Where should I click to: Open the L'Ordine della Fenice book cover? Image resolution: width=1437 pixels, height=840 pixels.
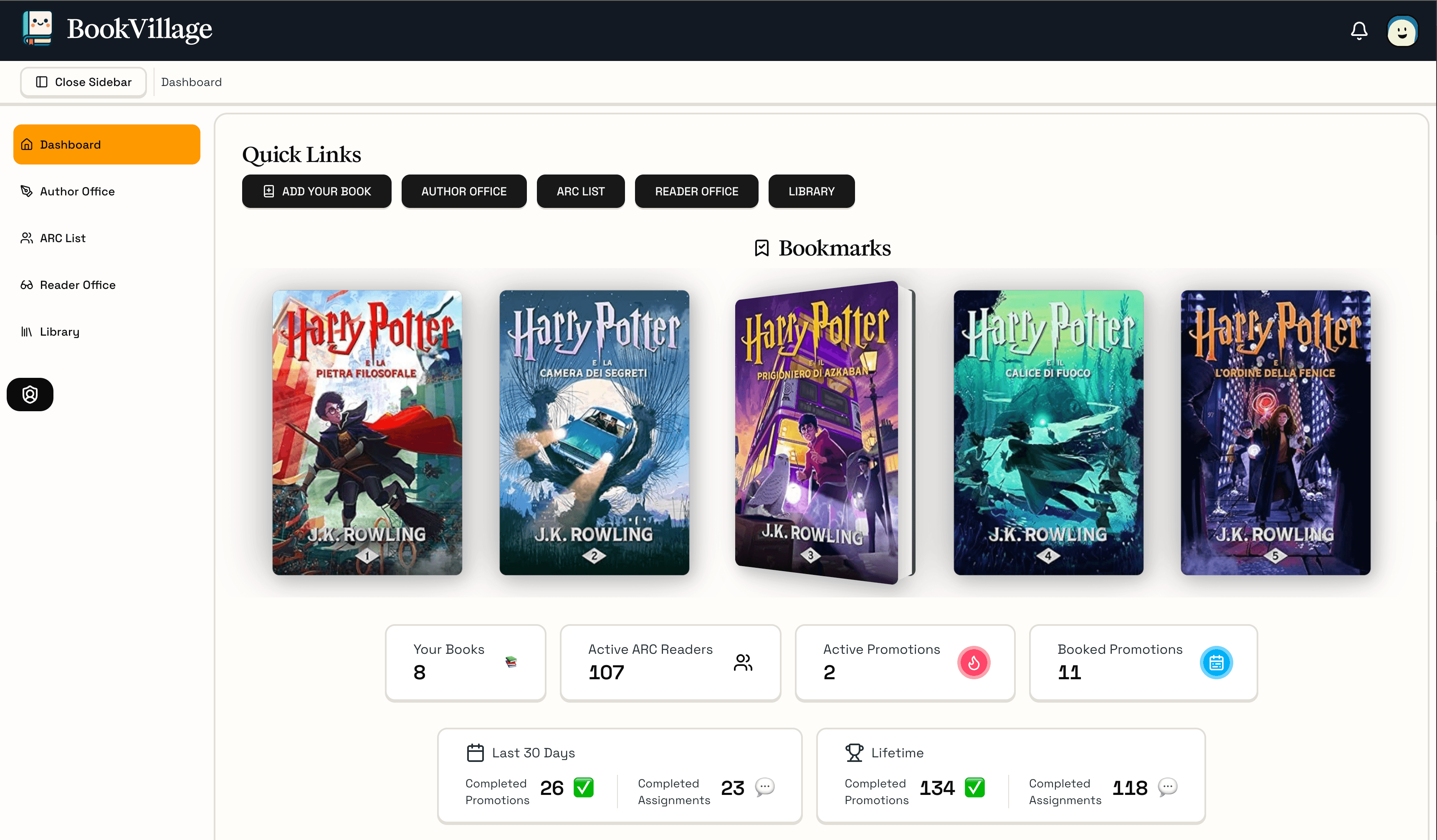(1275, 433)
